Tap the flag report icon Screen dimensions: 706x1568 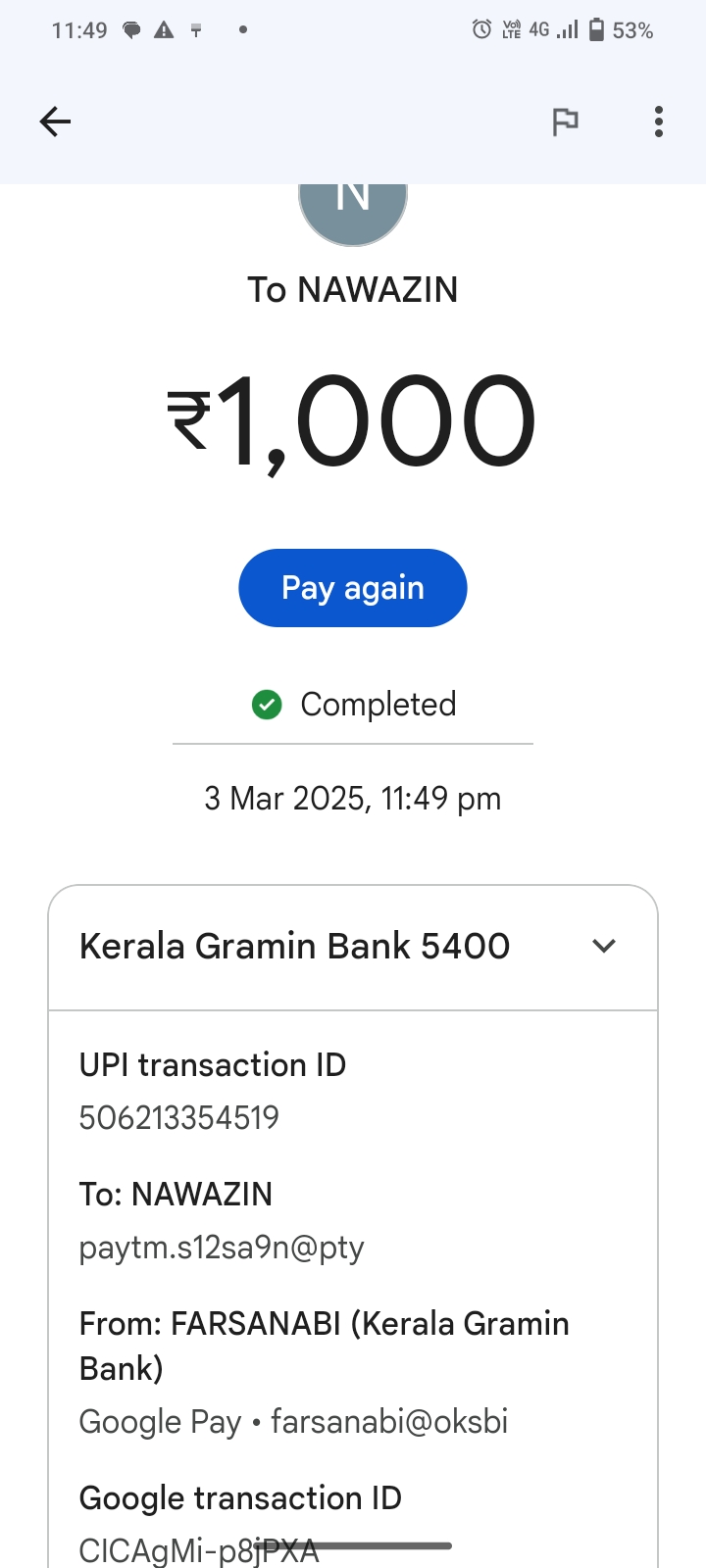coord(565,122)
